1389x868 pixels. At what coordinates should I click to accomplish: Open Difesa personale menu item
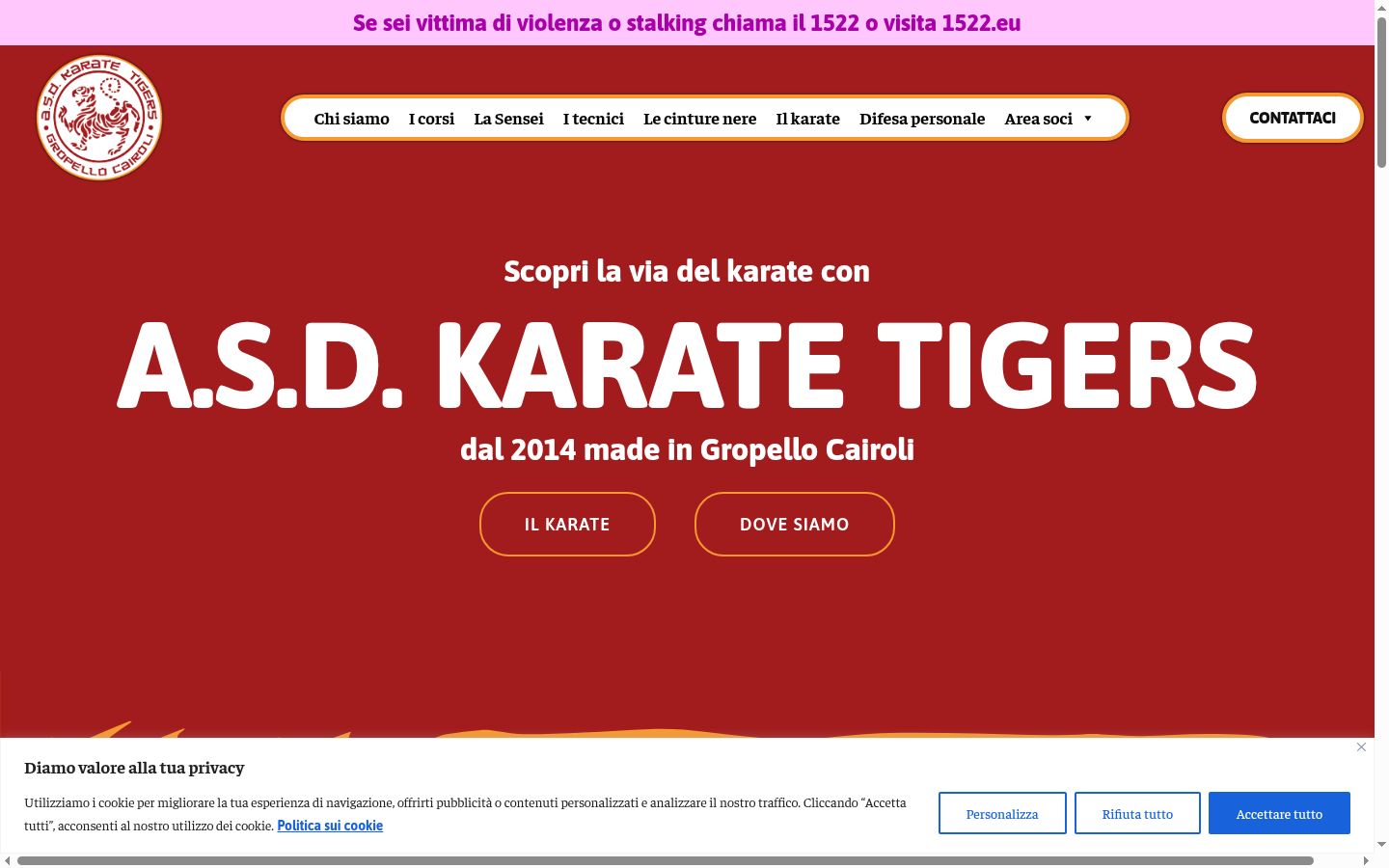(922, 119)
